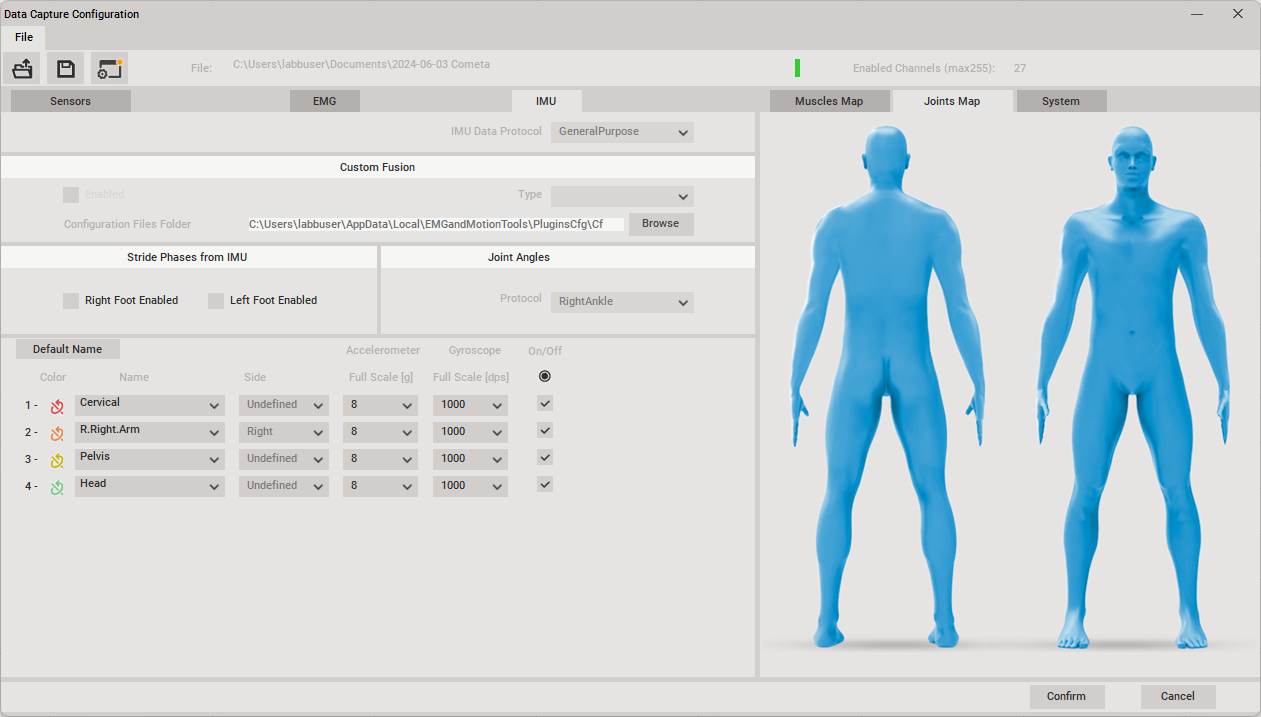
Task: Click the green enabled channels status indicator
Action: point(797,68)
